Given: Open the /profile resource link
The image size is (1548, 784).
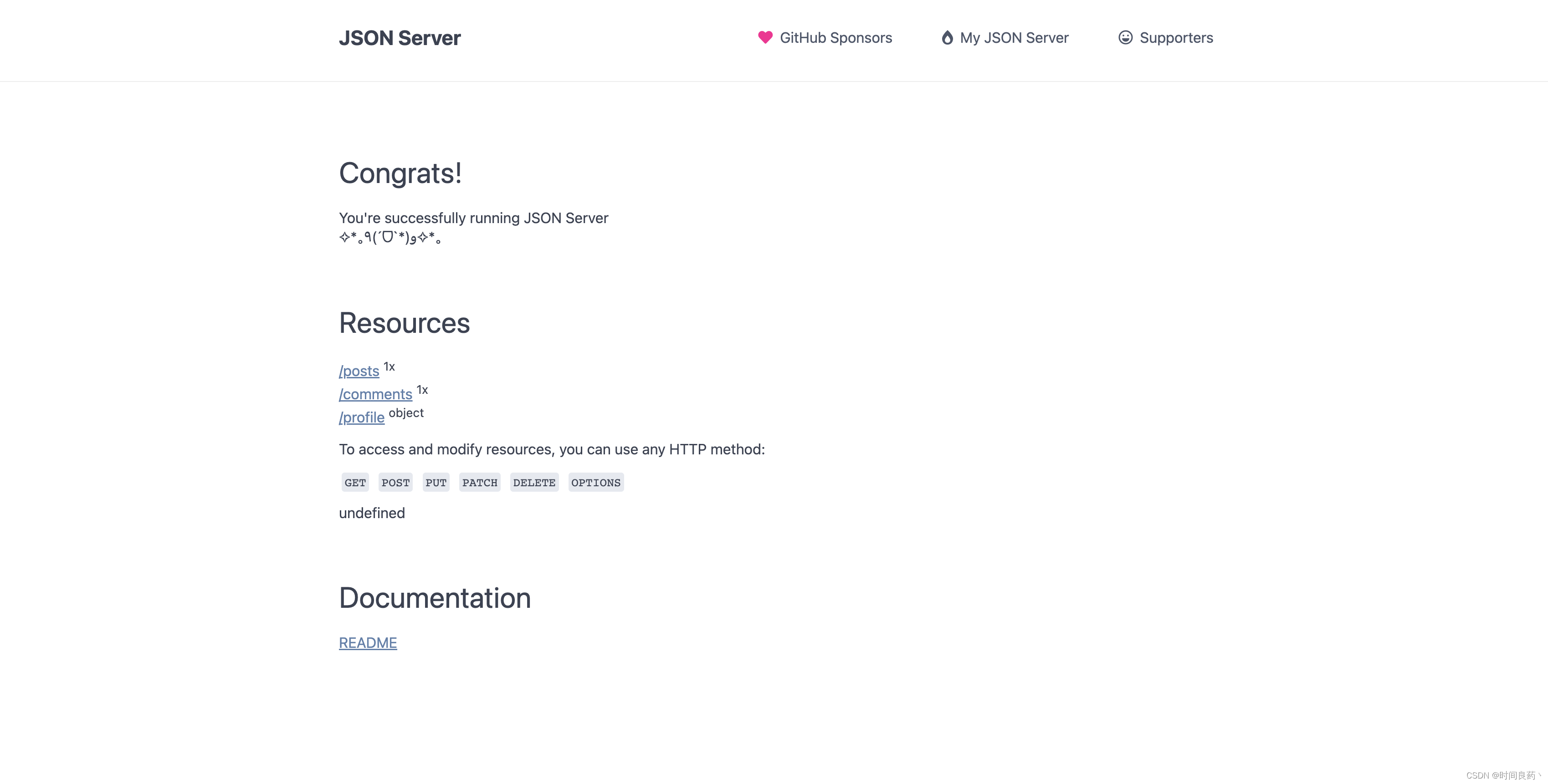Looking at the screenshot, I should pyautogui.click(x=361, y=417).
